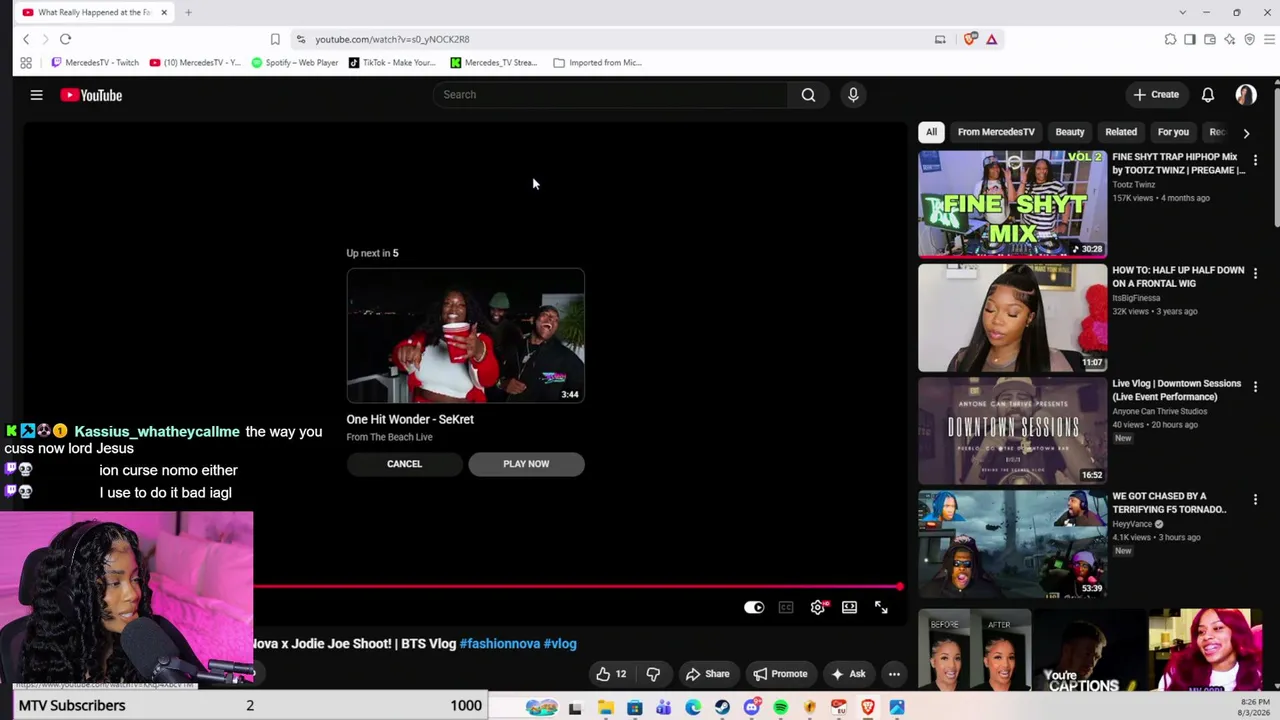Image resolution: width=1280 pixels, height=720 pixels.
Task: Expand the Create menu
Action: click(x=1156, y=95)
